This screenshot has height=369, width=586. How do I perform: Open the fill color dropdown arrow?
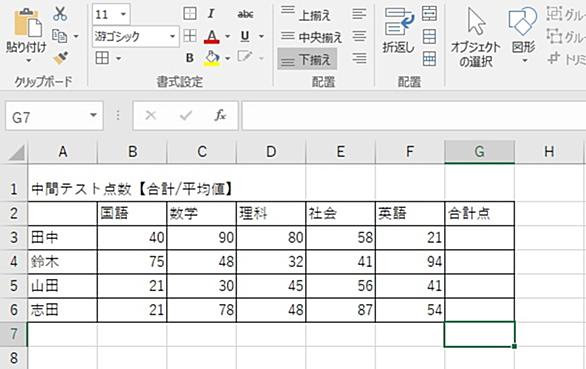click(227, 58)
